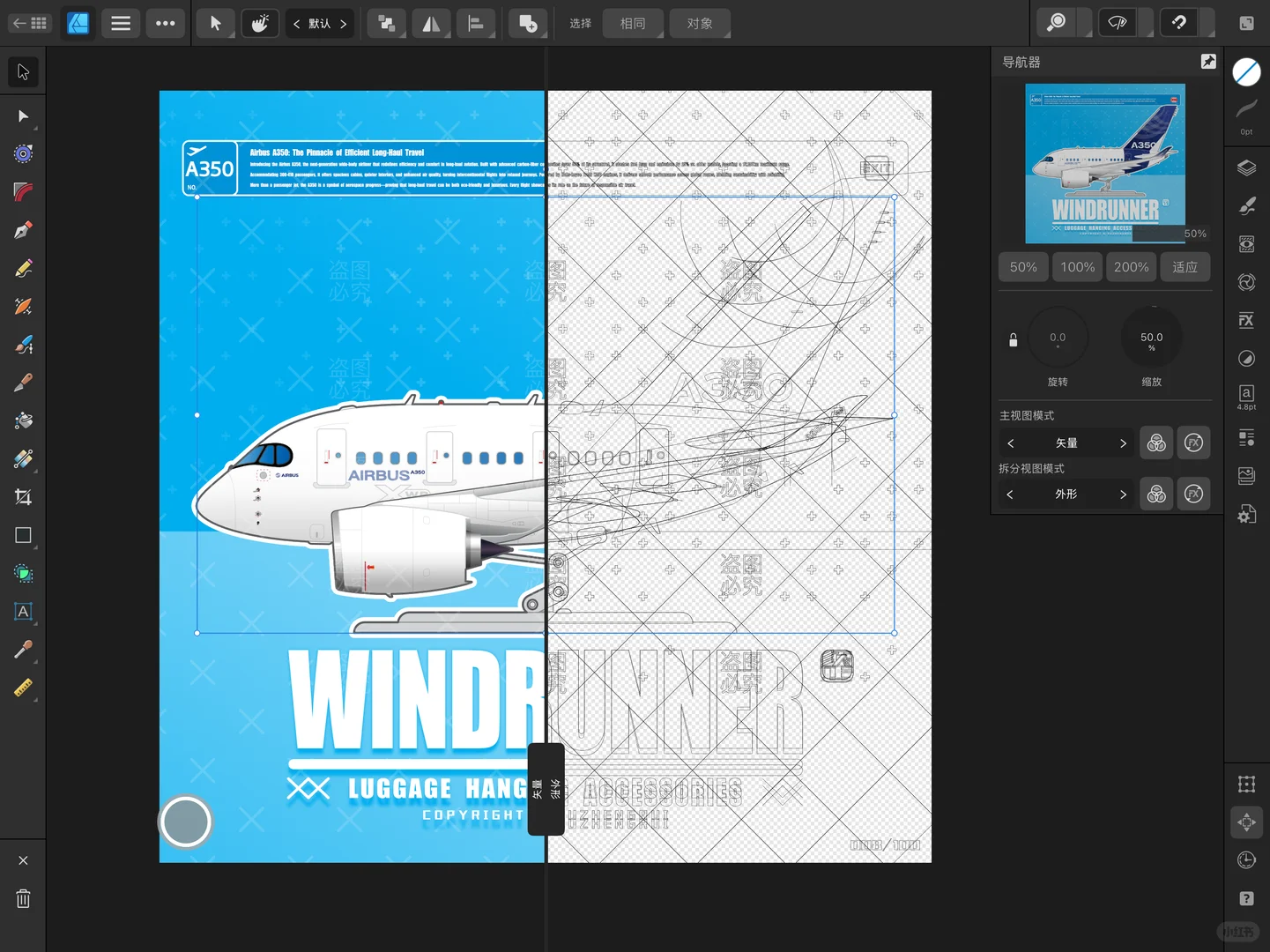Open the Brushes studio panel
1270x952 pixels.
click(x=1246, y=206)
